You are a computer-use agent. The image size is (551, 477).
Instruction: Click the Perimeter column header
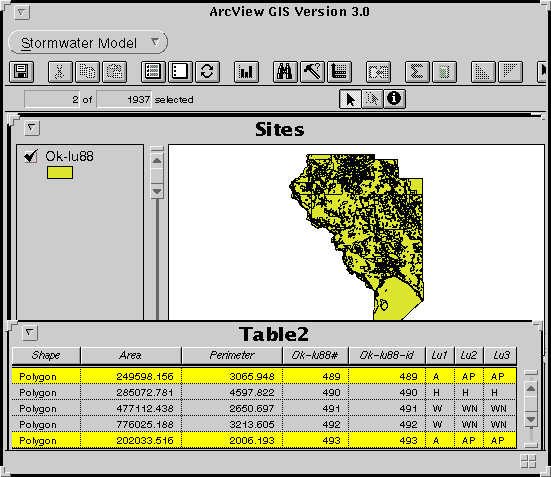coord(232,355)
